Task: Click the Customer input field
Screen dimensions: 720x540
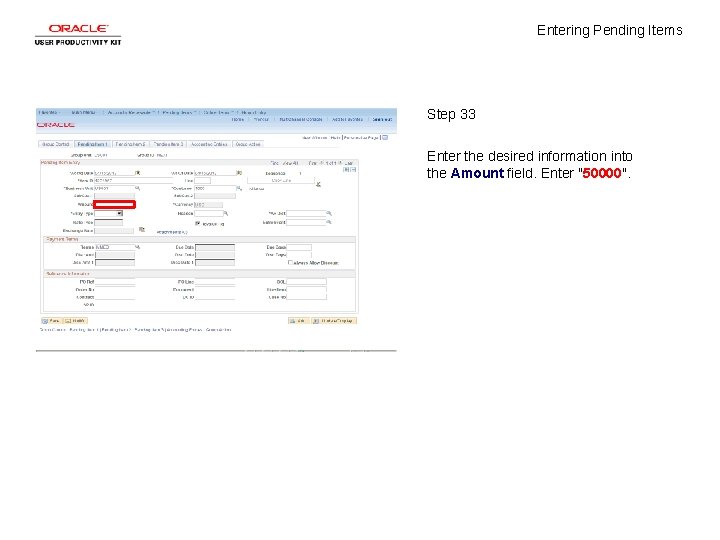Action: click(x=215, y=188)
